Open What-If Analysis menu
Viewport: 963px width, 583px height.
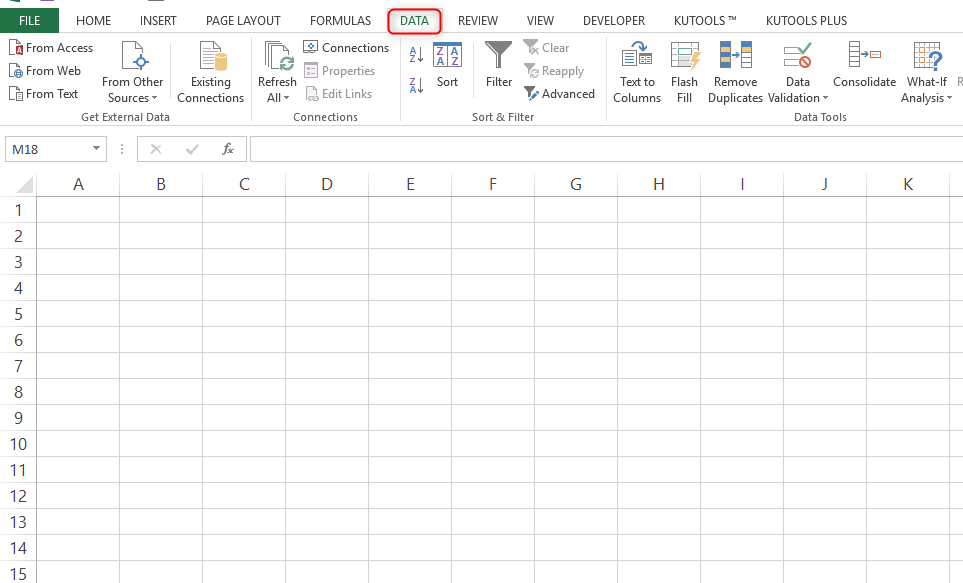tap(926, 72)
